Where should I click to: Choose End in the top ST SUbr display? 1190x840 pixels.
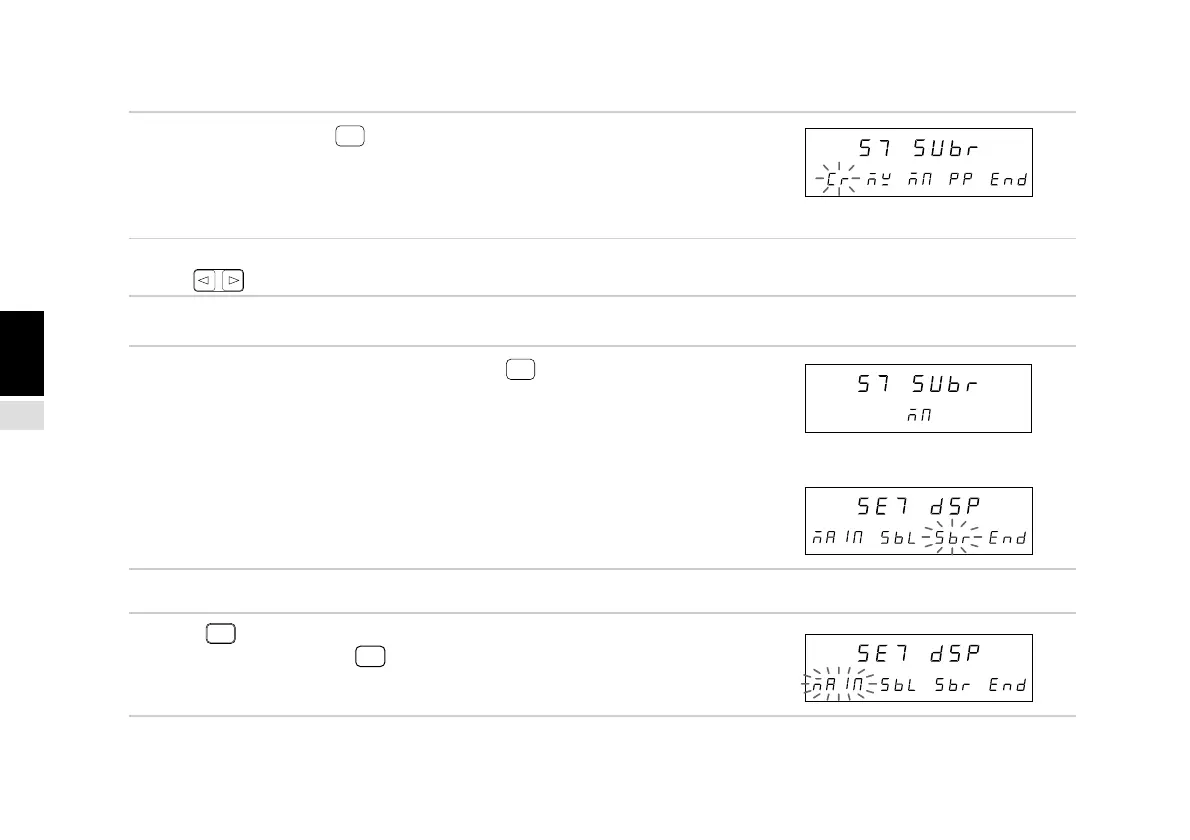[1008, 181]
